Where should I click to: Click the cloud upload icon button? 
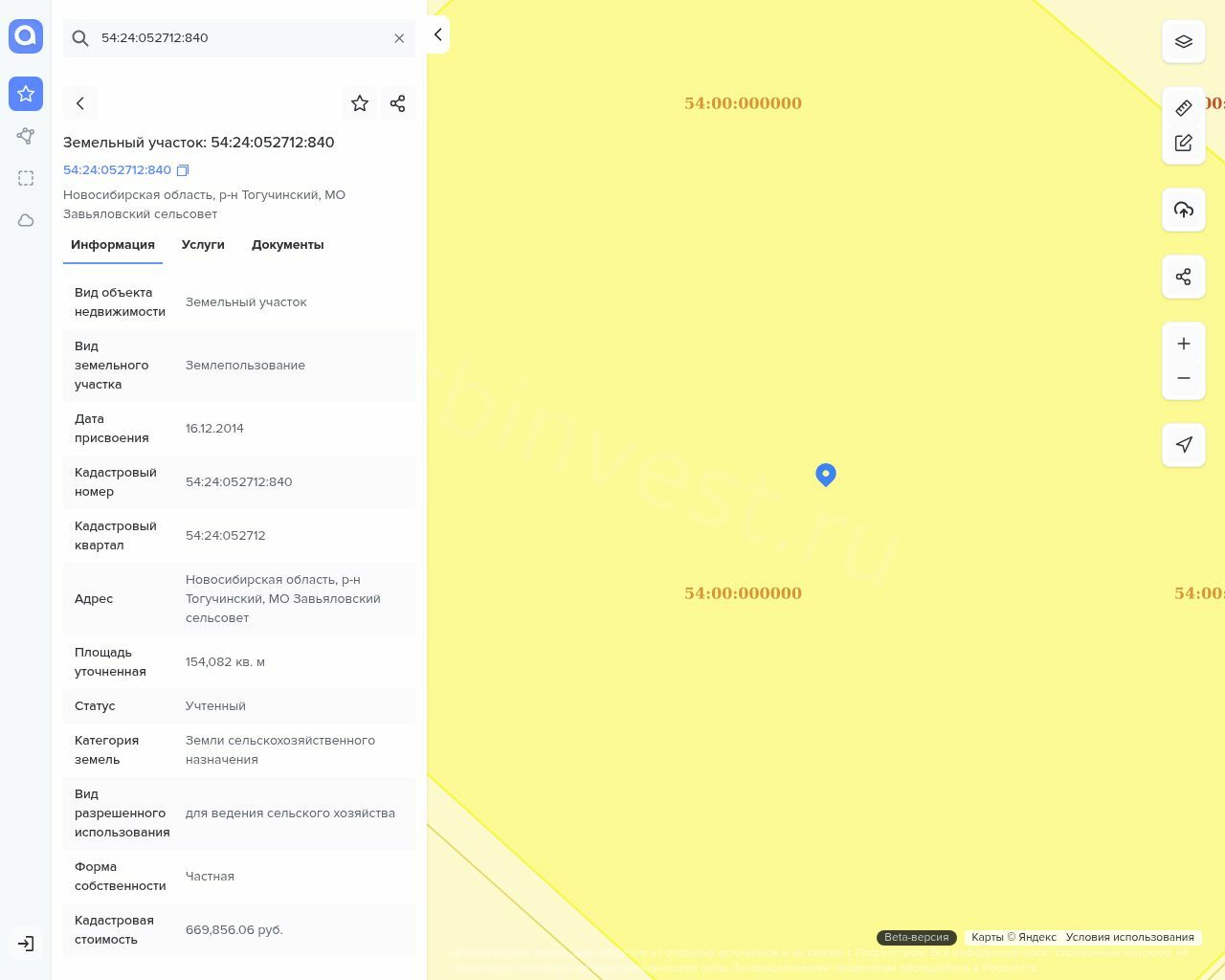tap(1183, 210)
